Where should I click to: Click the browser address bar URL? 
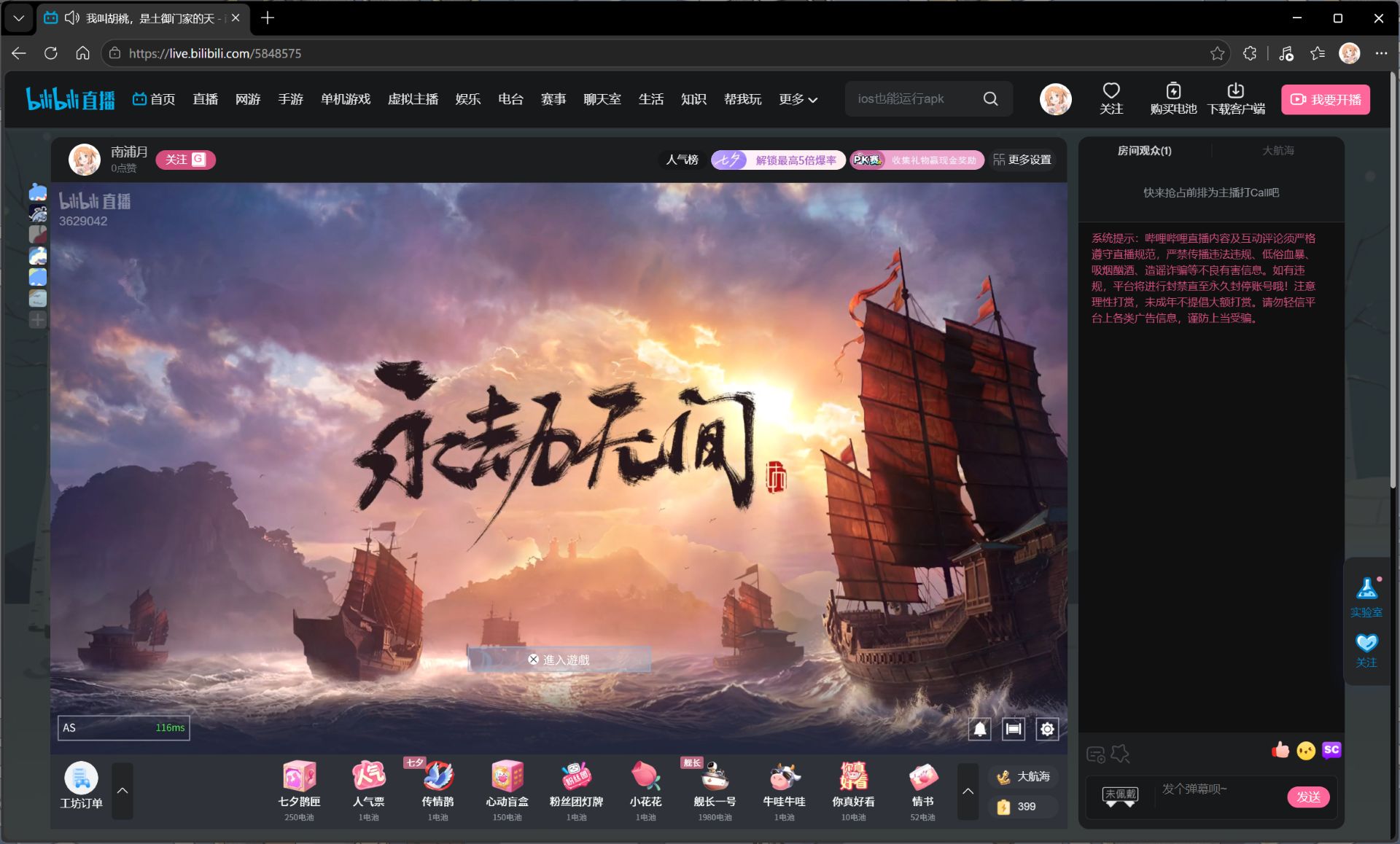pyautogui.click(x=215, y=53)
